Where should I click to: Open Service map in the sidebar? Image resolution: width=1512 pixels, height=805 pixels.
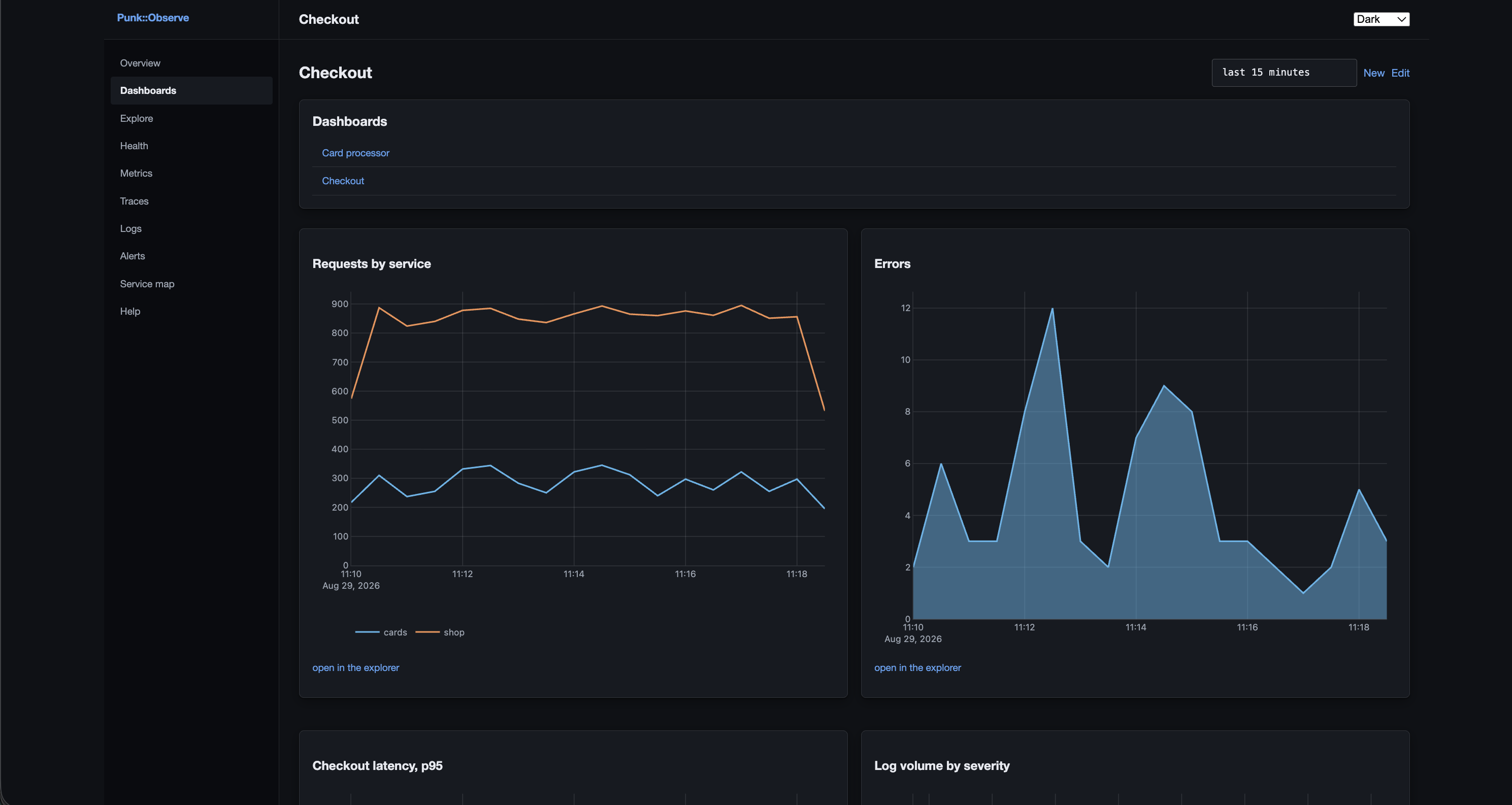click(x=191, y=283)
